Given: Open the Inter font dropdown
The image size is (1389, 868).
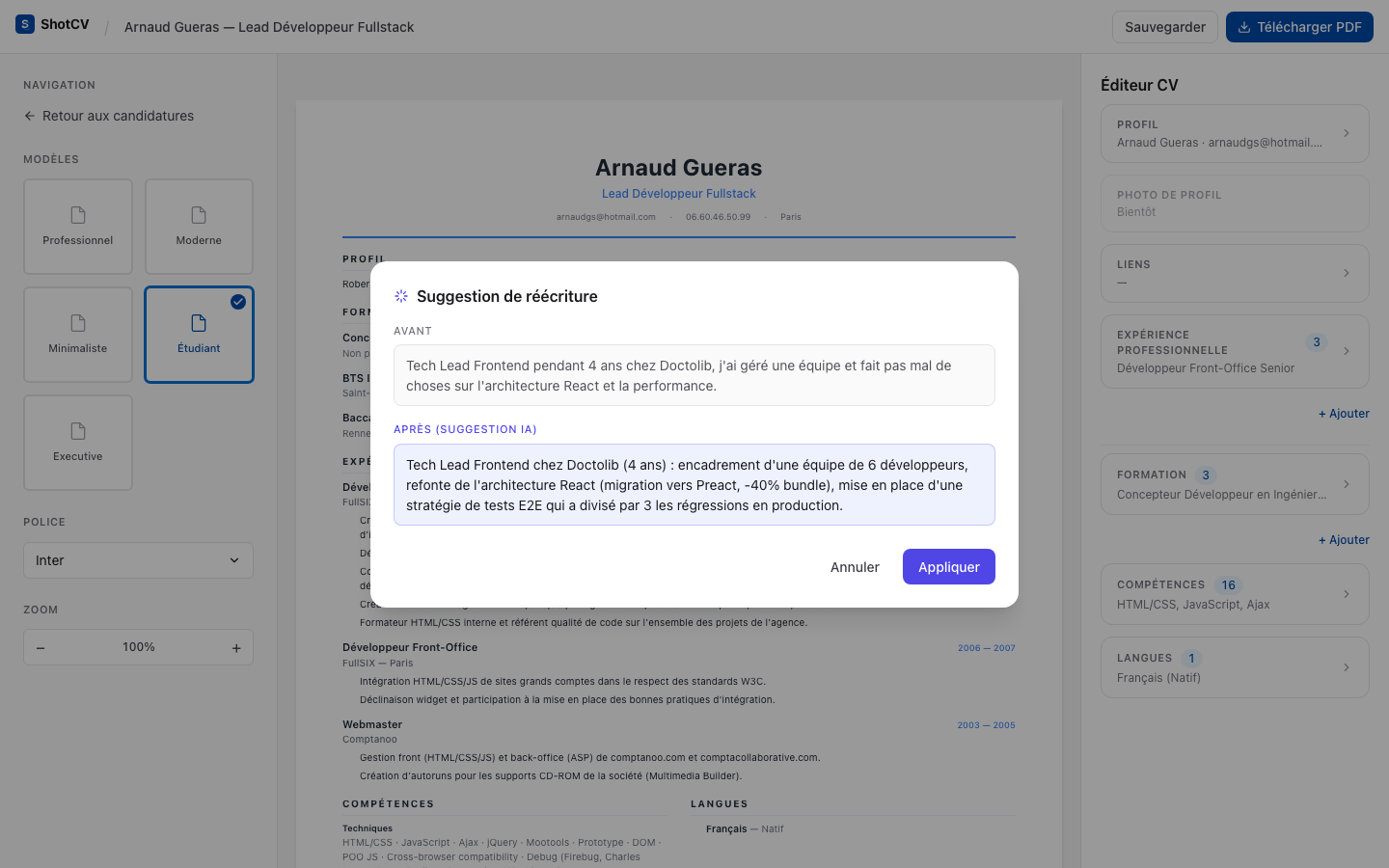Looking at the screenshot, I should point(138,560).
